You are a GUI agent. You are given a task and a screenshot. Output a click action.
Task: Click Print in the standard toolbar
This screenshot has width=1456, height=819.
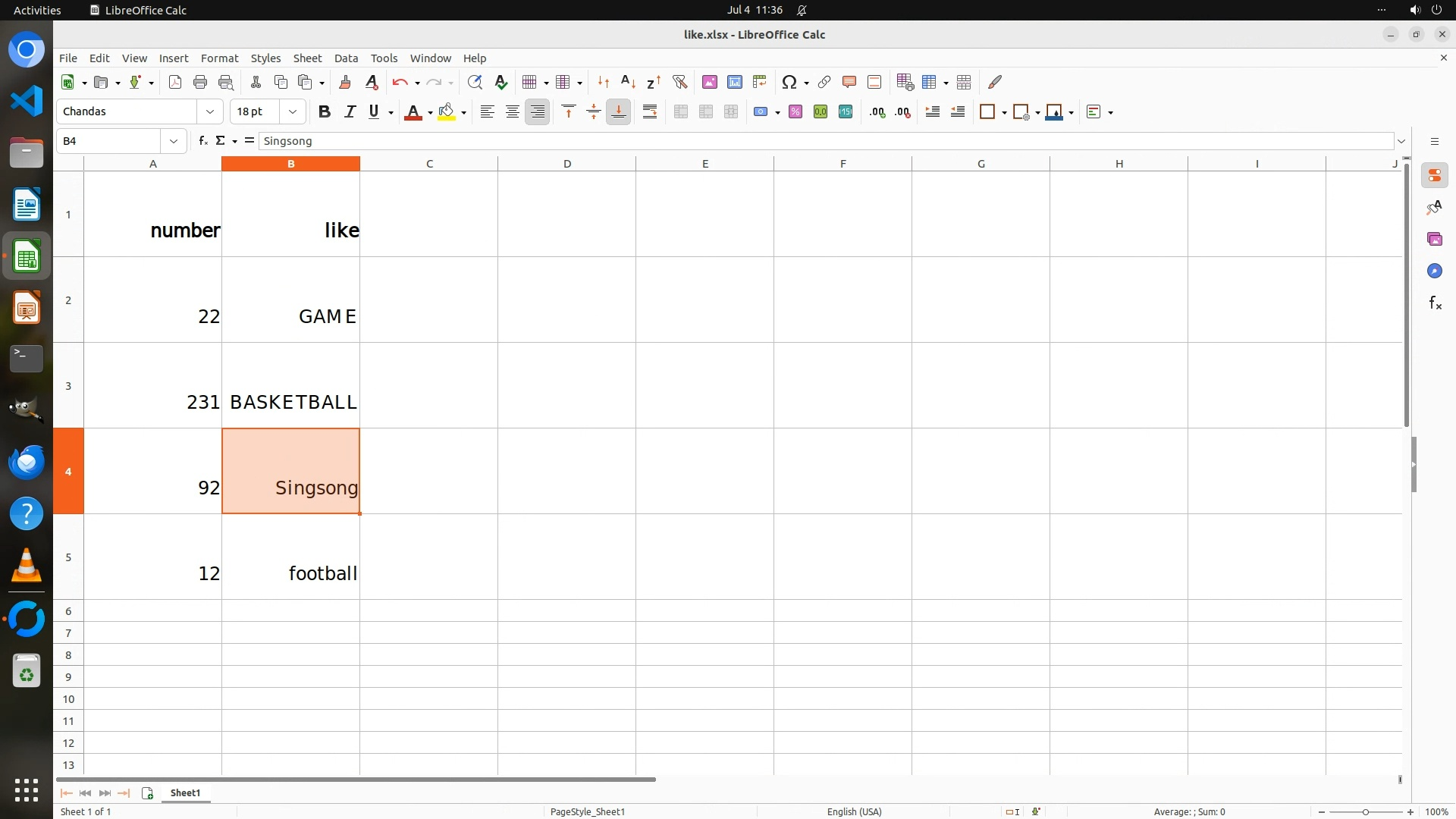pos(200,82)
